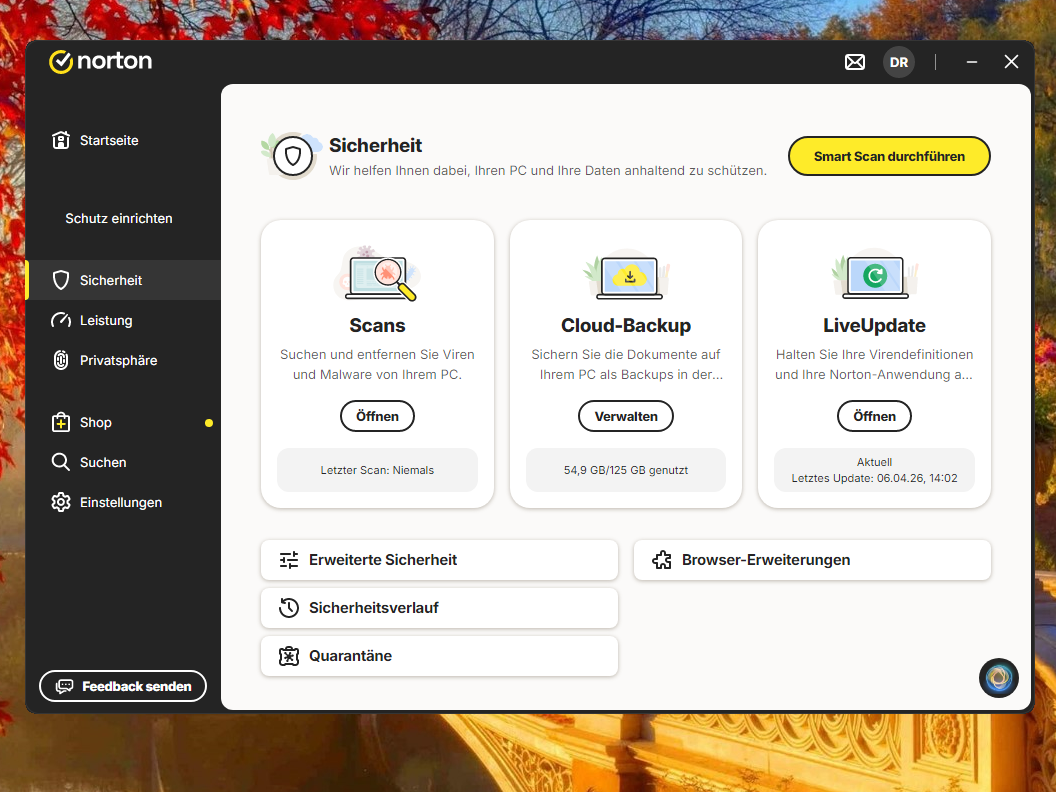Click Suchen in the sidebar
The height and width of the screenshot is (792, 1056).
pyautogui.click(x=103, y=463)
